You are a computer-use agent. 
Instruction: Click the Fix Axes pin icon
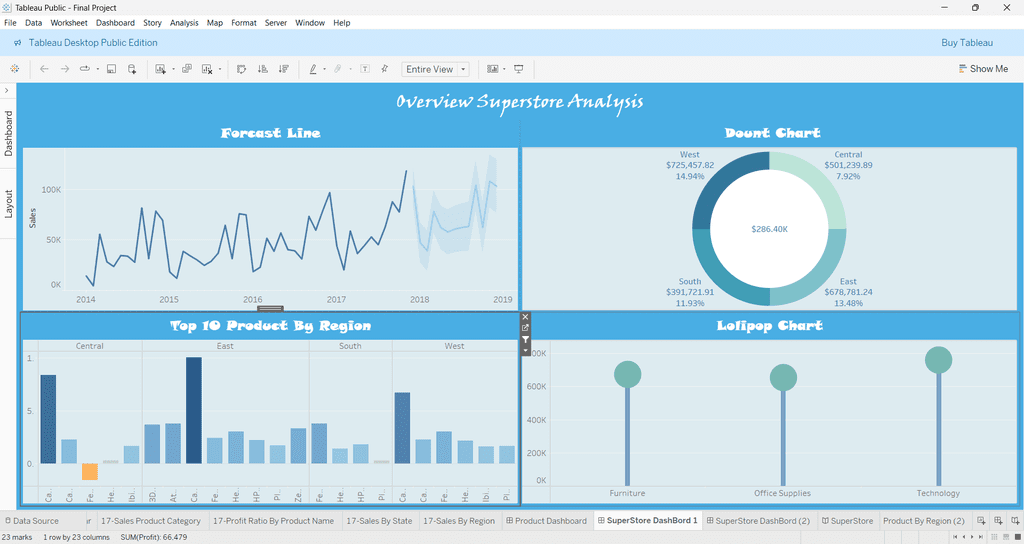[385, 69]
